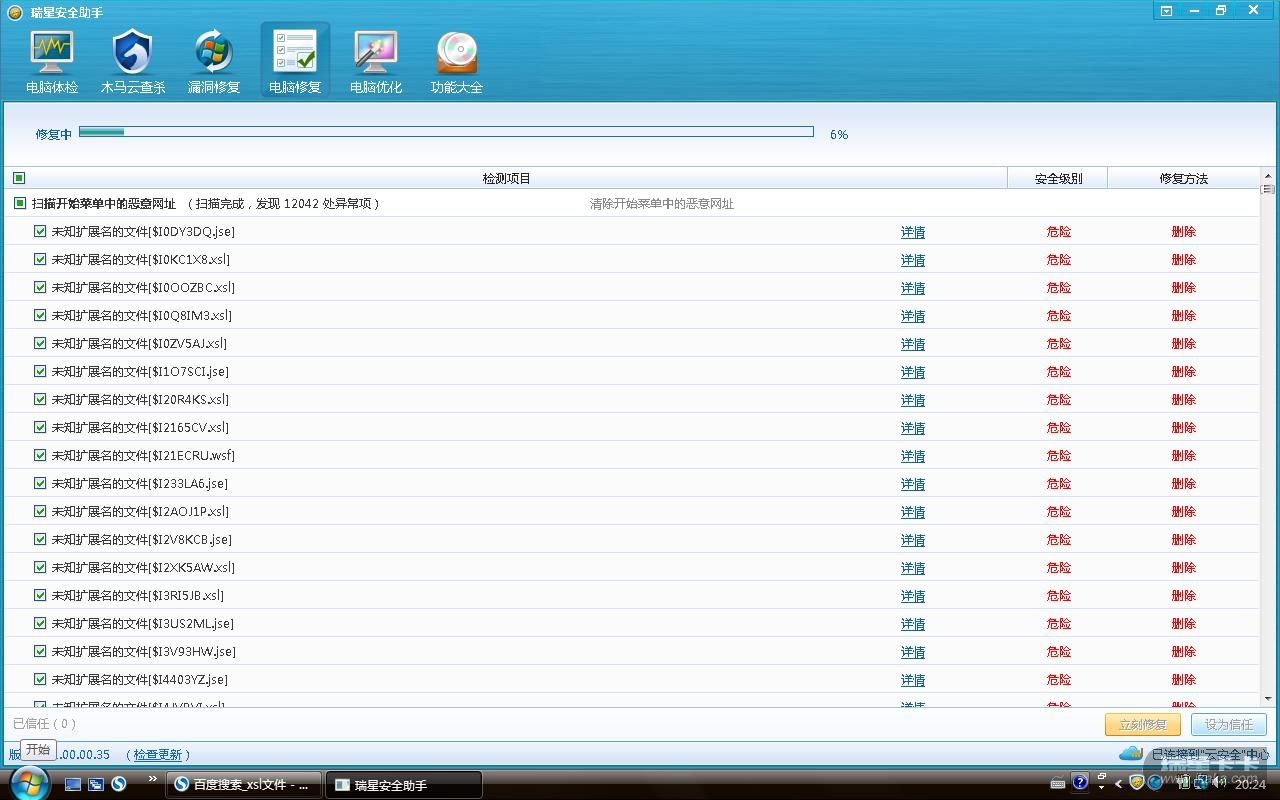
Task: Click the 电脑修复 computer repair icon
Action: 295,62
